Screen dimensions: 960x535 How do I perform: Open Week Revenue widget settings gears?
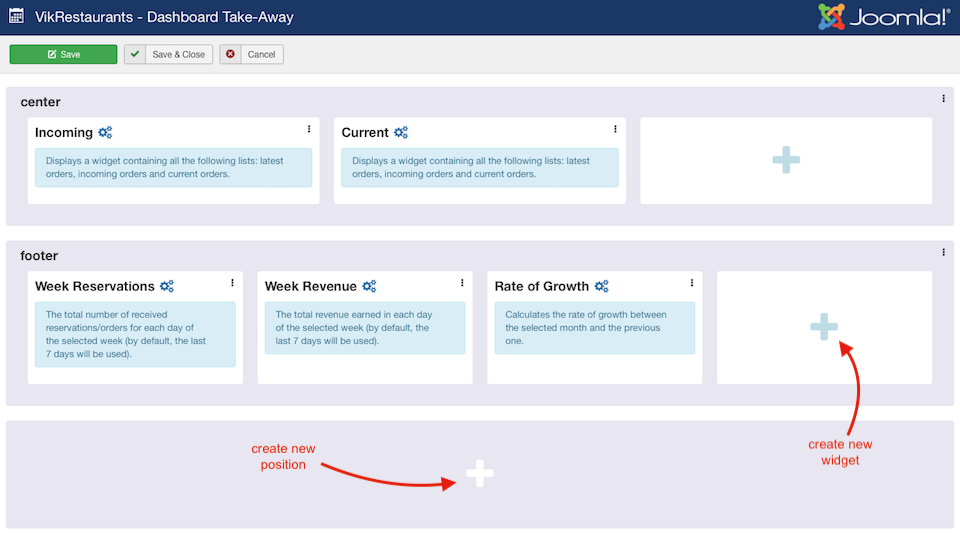coord(369,286)
